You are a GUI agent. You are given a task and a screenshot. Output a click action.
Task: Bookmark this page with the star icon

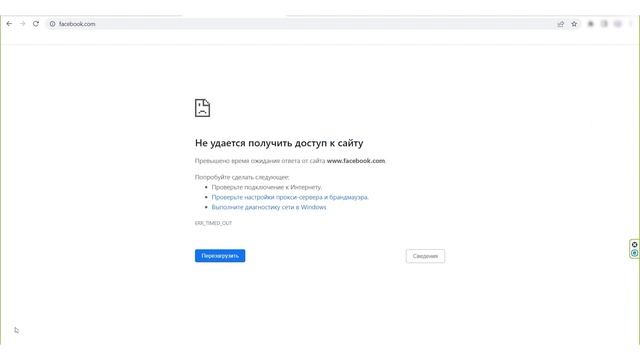click(x=574, y=24)
